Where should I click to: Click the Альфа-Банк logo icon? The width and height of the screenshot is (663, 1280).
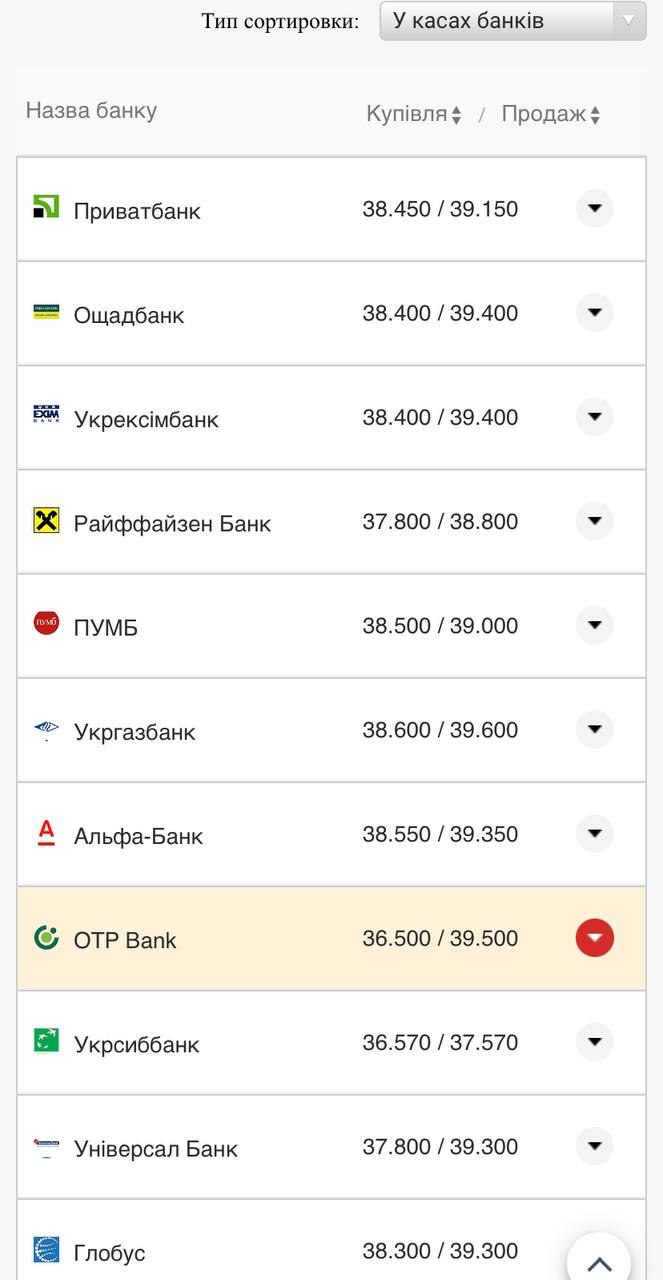[46, 833]
